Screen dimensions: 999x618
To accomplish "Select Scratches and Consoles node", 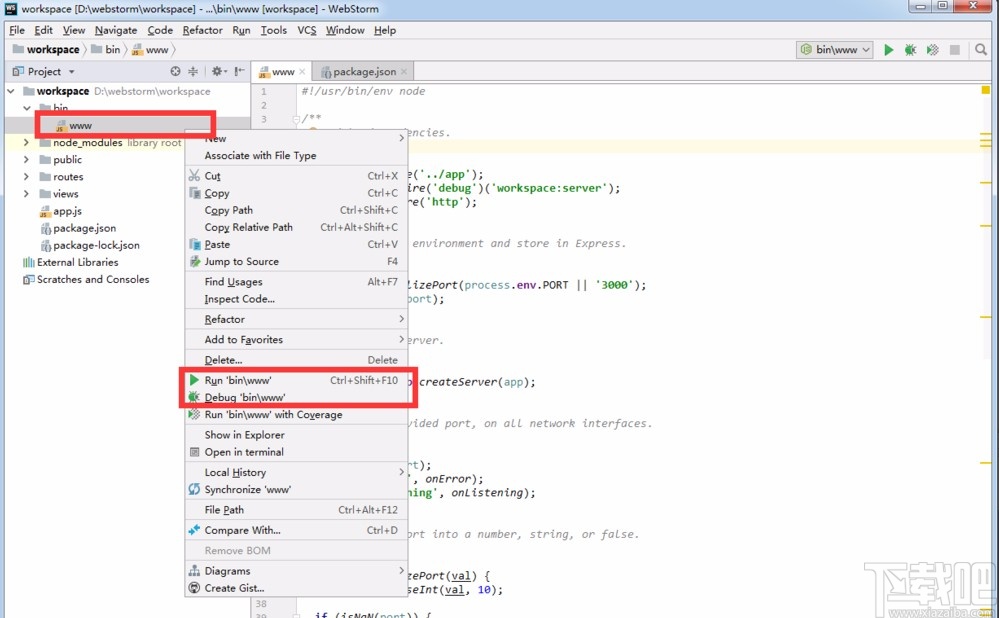I will 86,280.
